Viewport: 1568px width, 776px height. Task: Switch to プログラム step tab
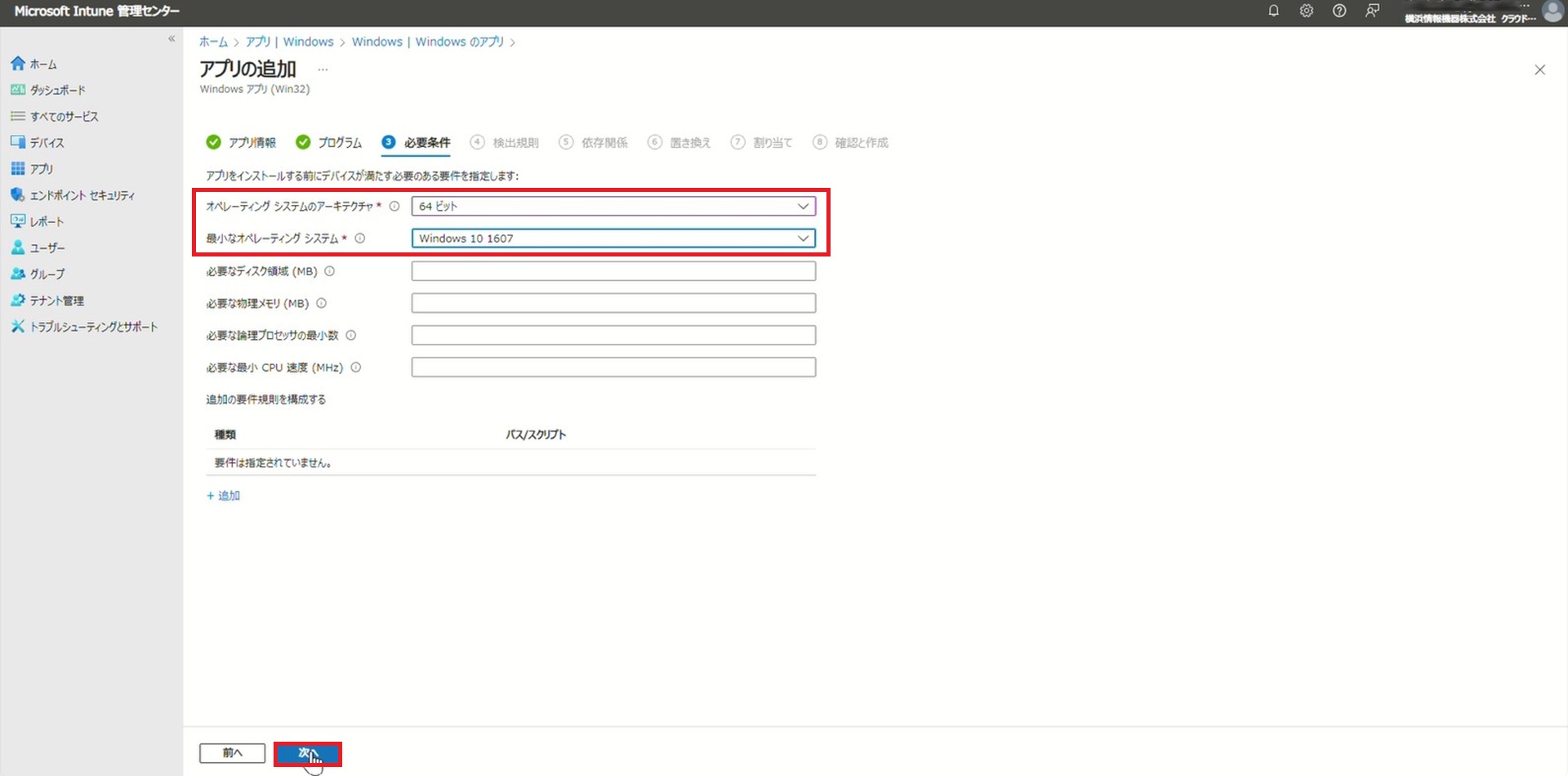329,142
